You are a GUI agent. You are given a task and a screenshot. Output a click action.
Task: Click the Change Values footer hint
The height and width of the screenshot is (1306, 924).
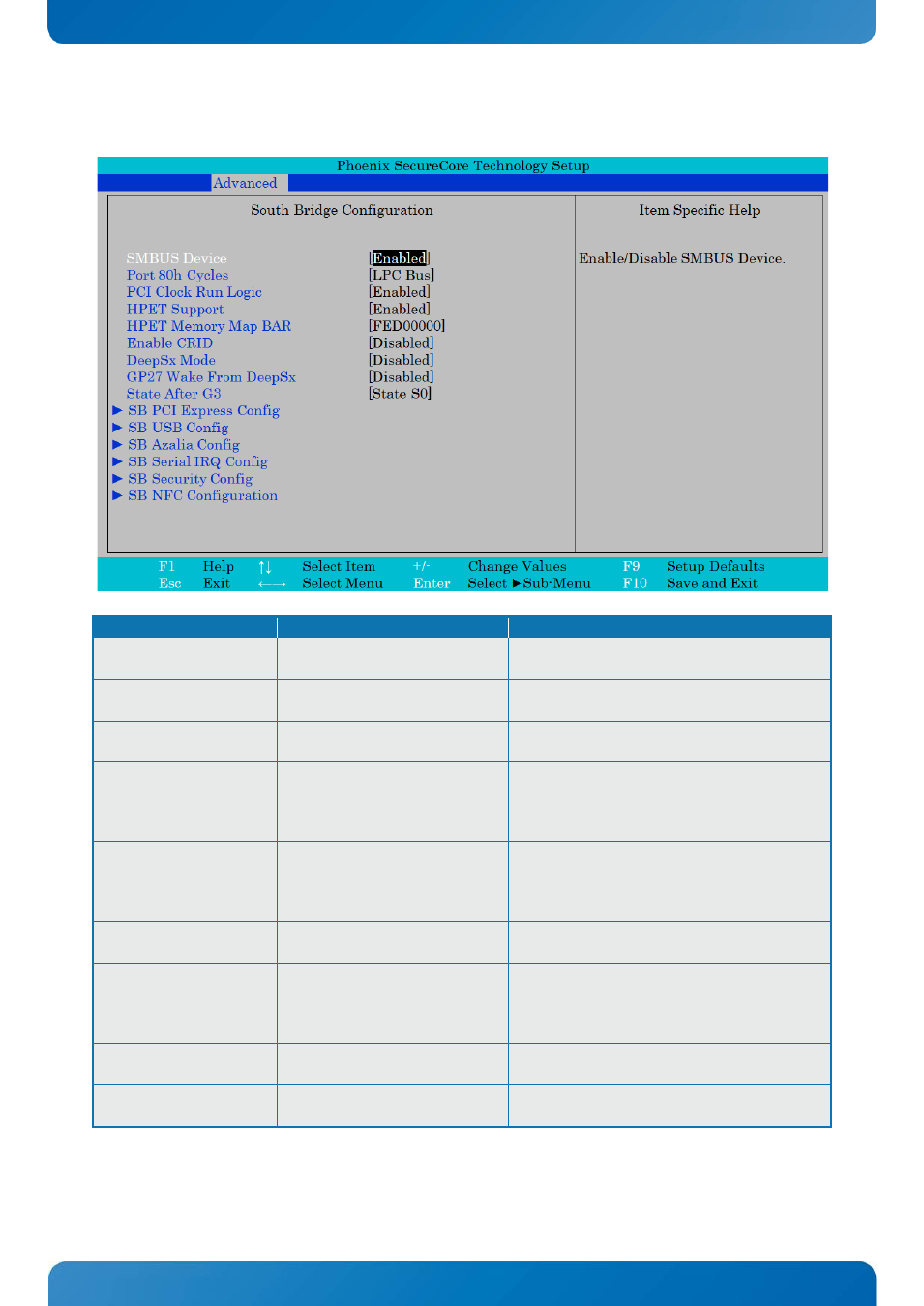(518, 567)
